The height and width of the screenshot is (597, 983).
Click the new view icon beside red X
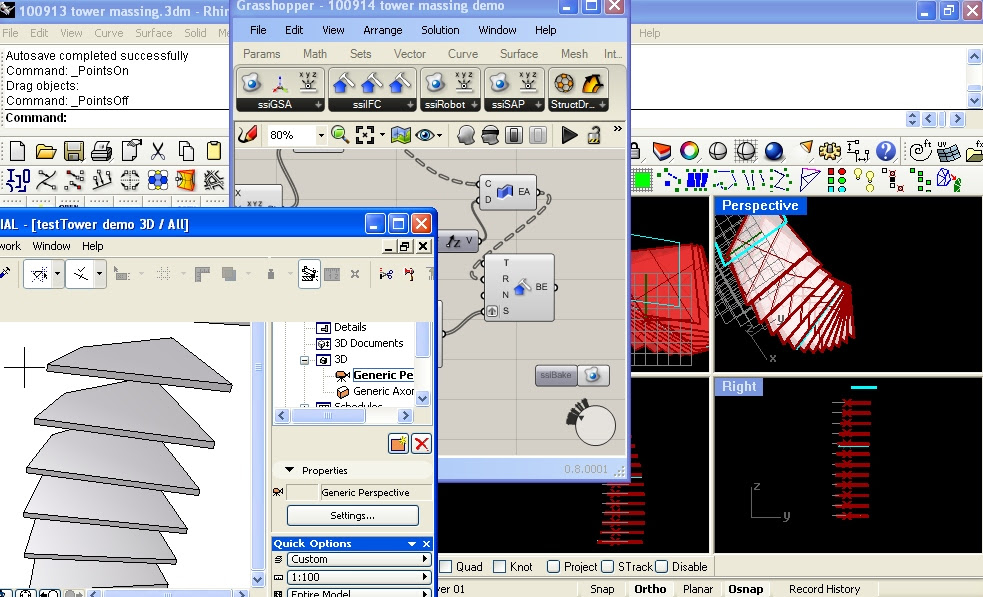click(399, 444)
